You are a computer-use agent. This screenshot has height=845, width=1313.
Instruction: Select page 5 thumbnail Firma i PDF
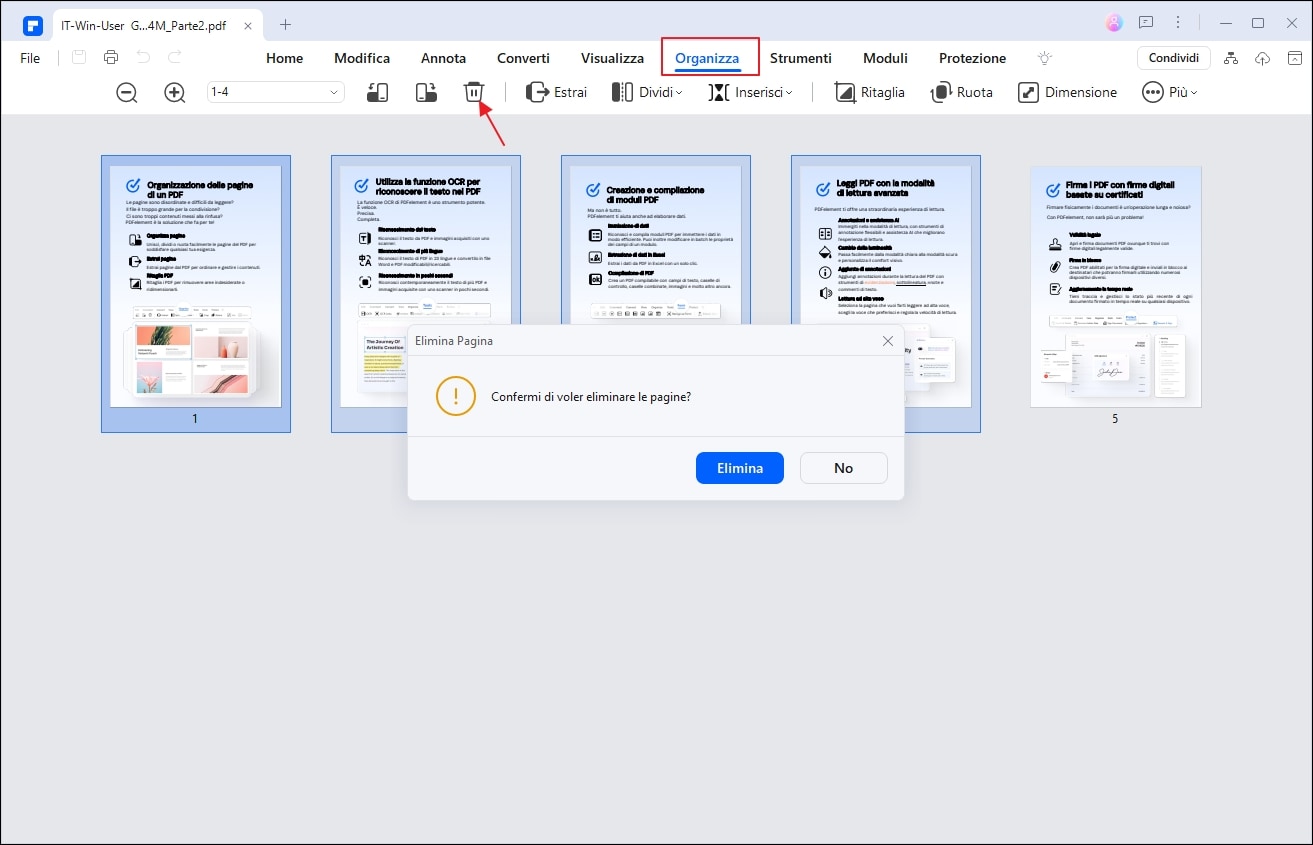(x=1116, y=287)
